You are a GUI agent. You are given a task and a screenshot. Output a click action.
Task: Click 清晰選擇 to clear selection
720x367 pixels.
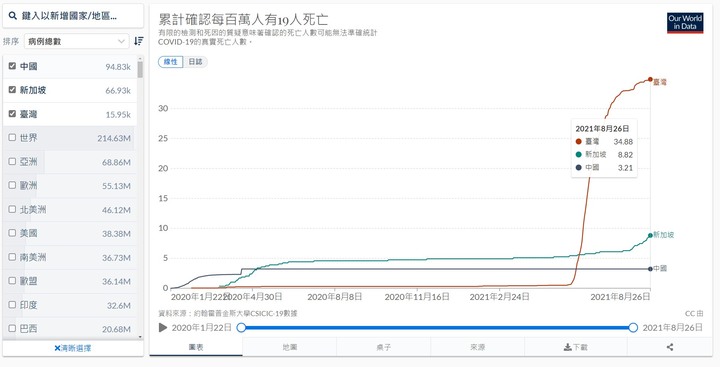[x=73, y=348]
